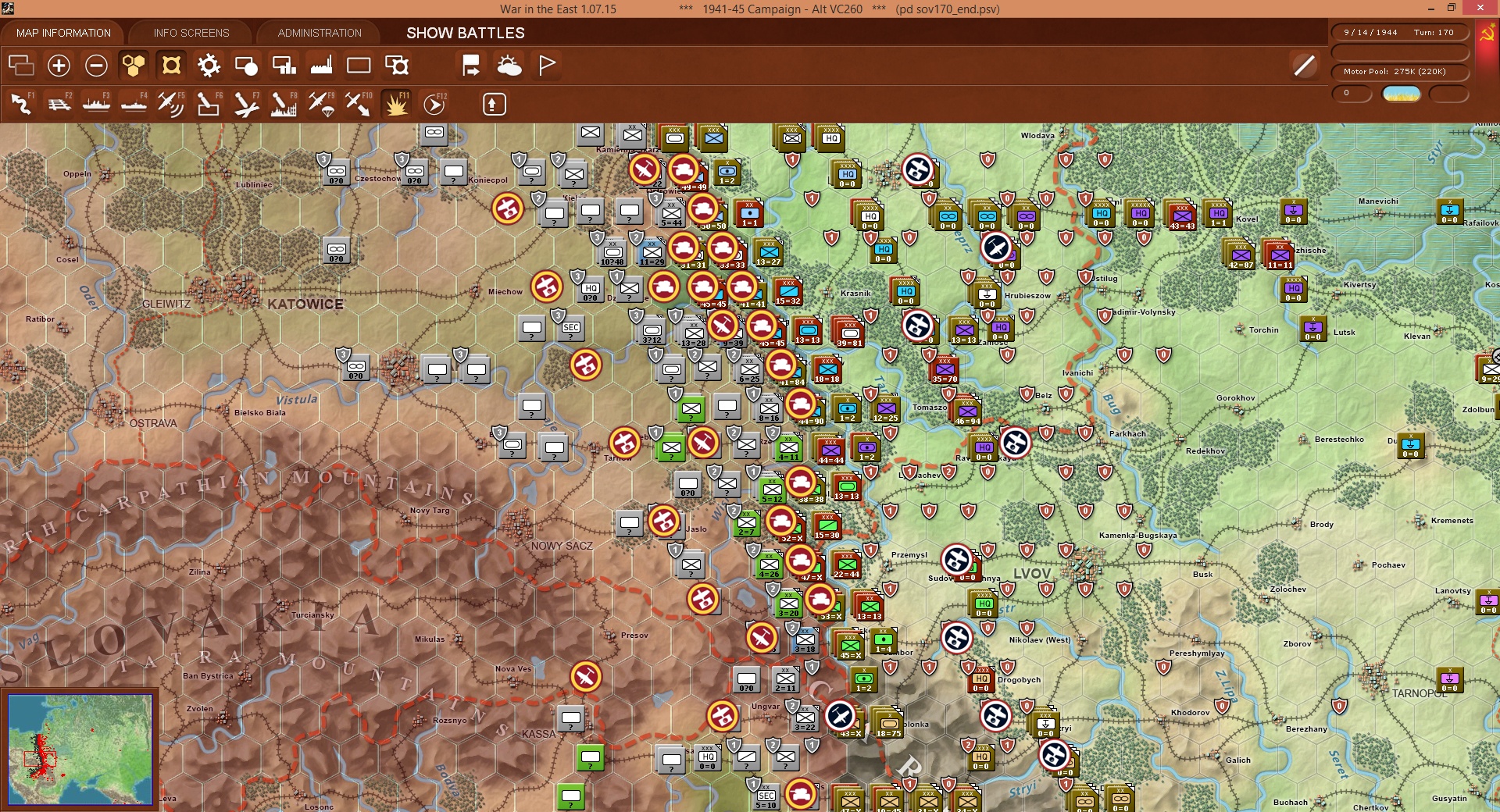This screenshot has width=1500, height=812.
Task: Select the German 11=29 unit counter
Action: 652,251
